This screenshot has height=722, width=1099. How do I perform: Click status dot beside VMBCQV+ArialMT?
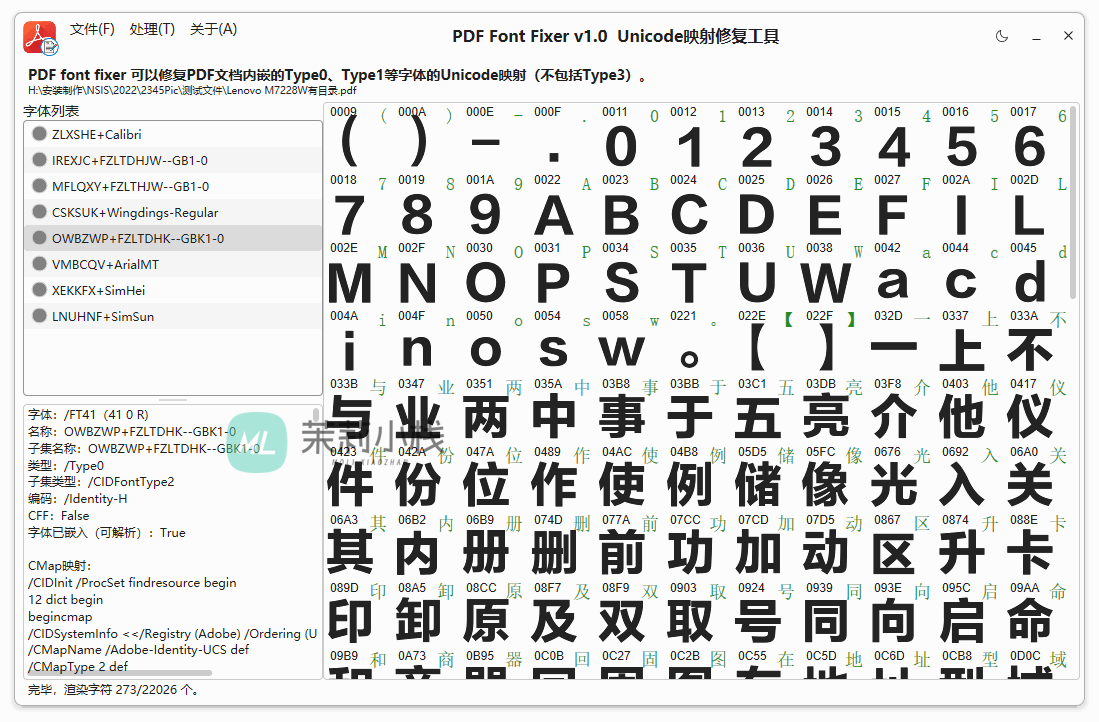coord(39,264)
